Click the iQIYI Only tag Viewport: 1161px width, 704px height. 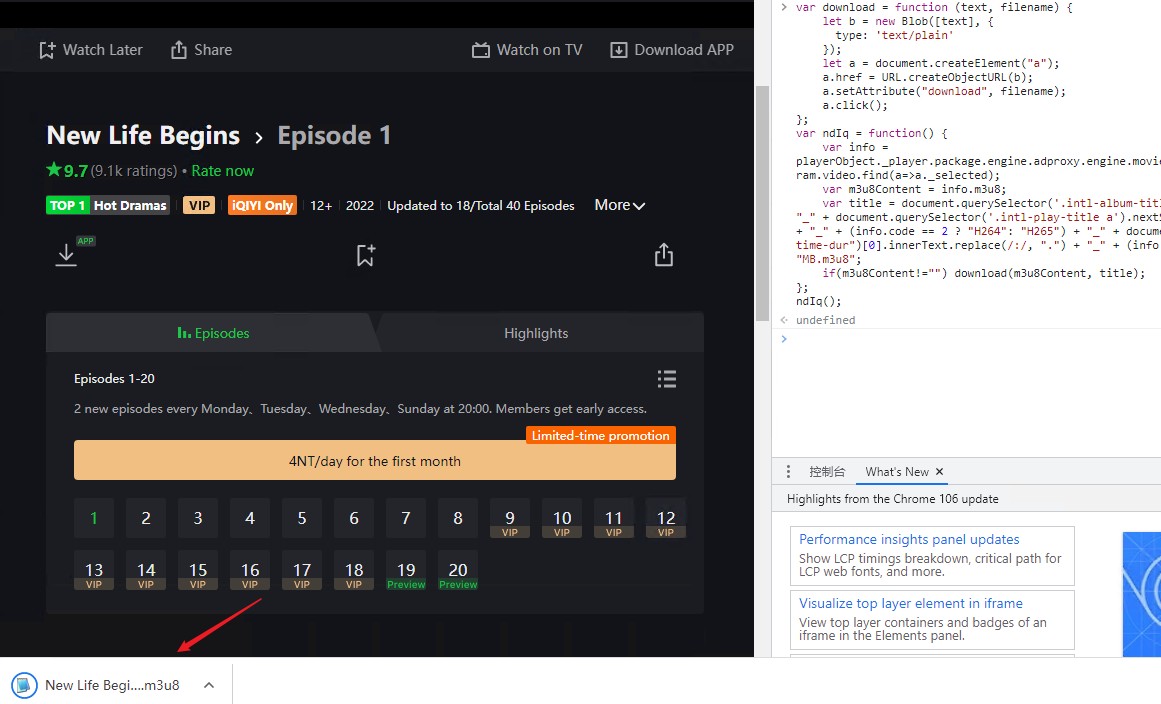262,205
